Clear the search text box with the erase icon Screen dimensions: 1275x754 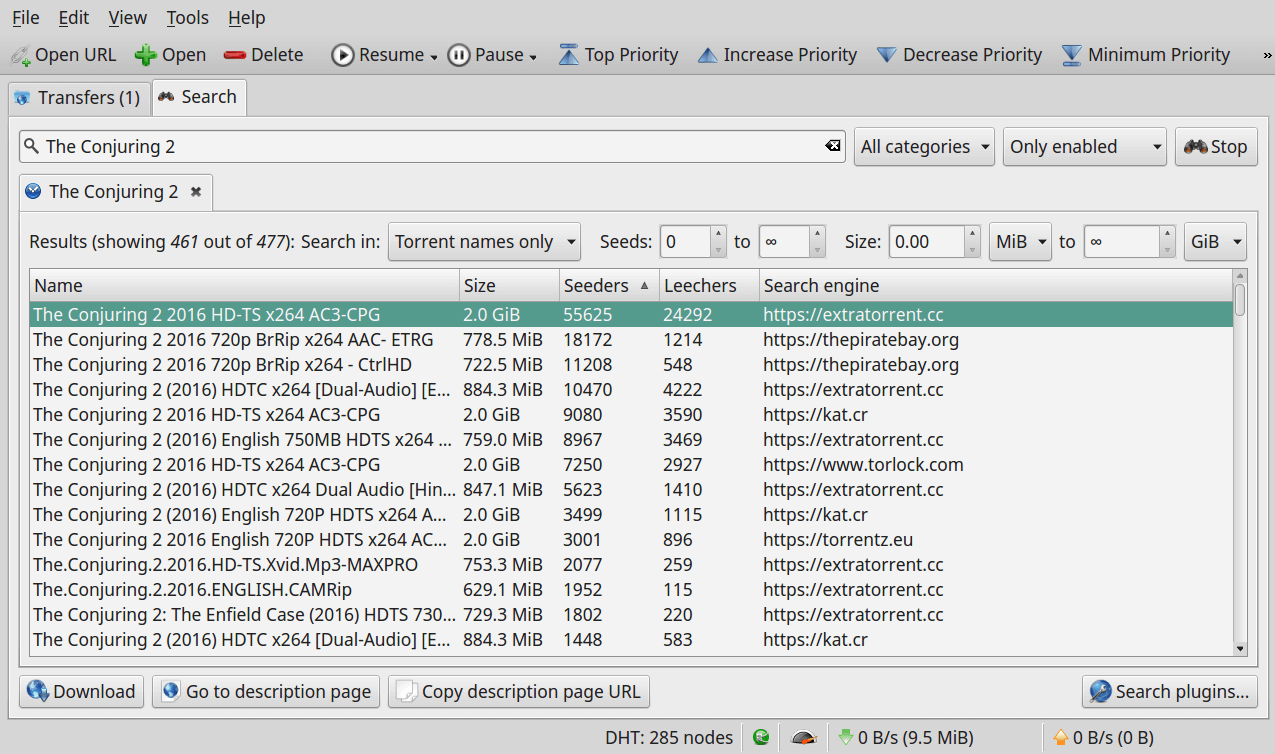(x=832, y=146)
